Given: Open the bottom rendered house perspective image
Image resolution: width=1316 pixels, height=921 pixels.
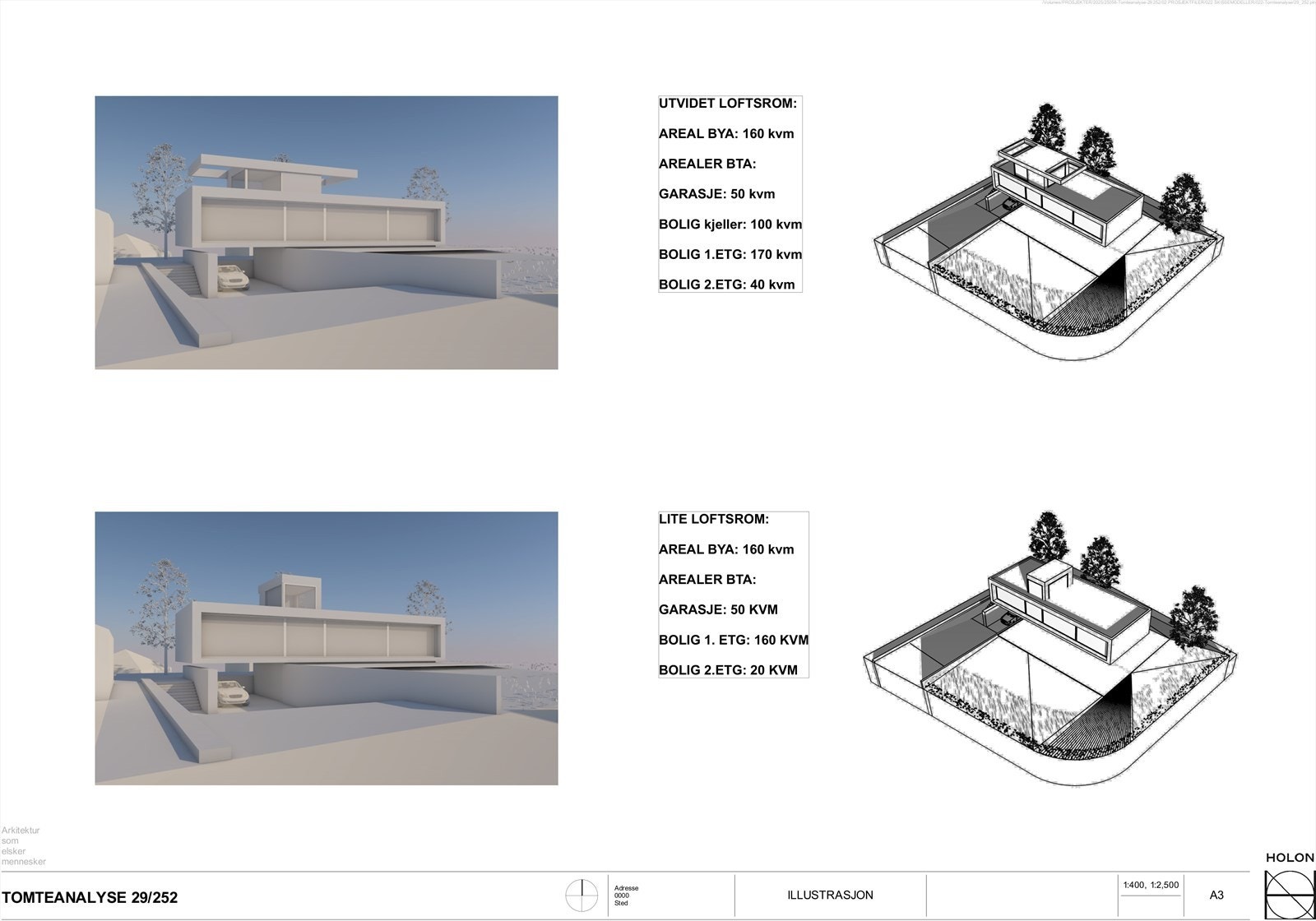Looking at the screenshot, I should click(327, 648).
